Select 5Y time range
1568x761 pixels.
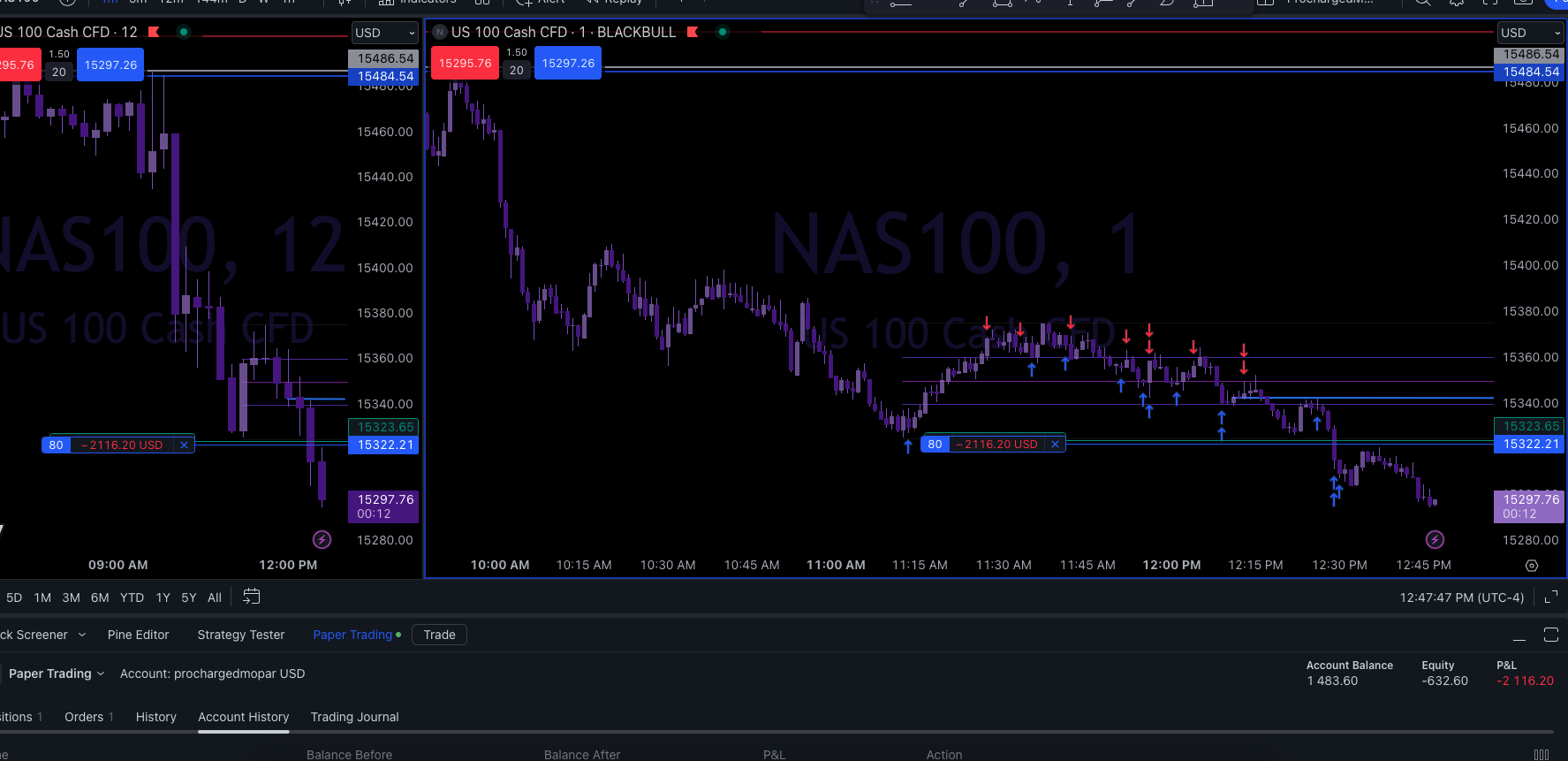point(189,597)
